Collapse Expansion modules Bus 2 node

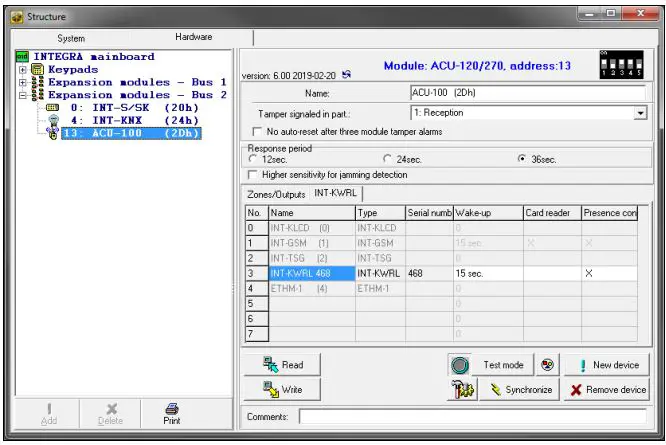(23, 95)
